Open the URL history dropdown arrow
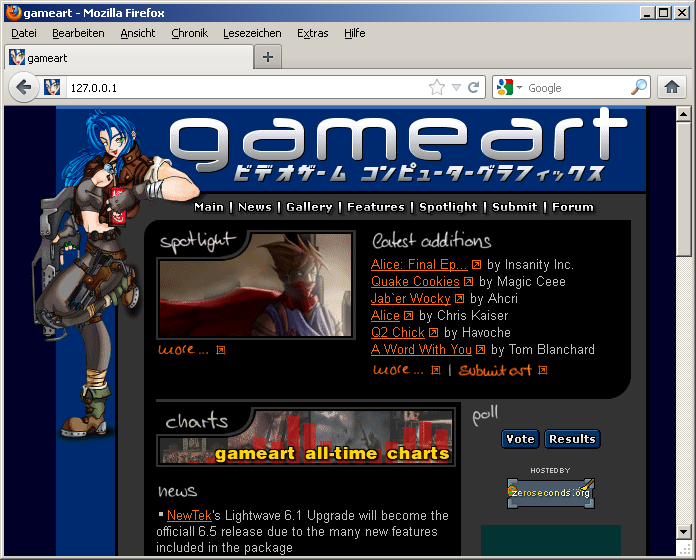 (x=456, y=87)
